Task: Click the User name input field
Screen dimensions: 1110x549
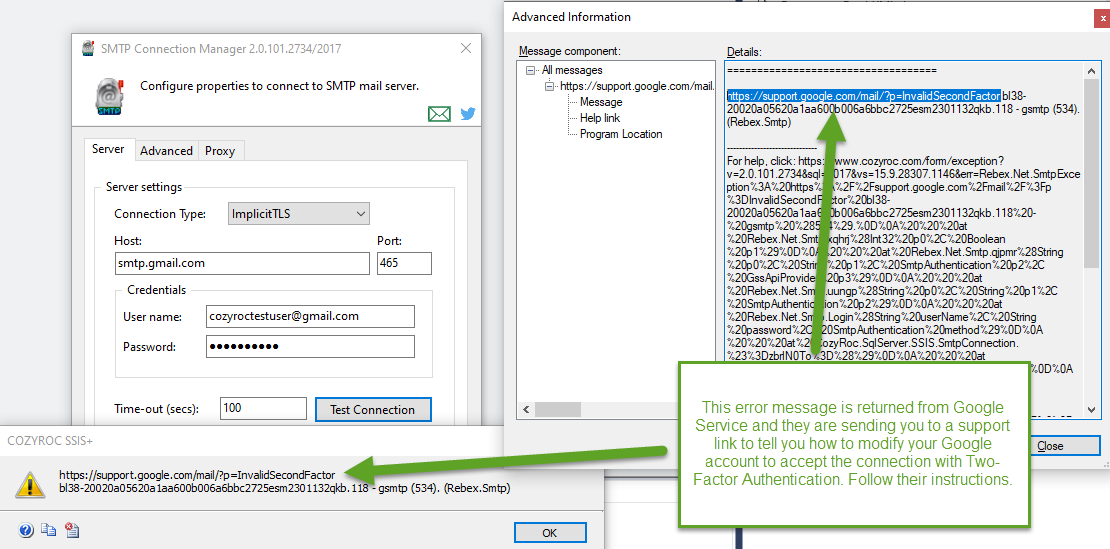Action: (310, 316)
